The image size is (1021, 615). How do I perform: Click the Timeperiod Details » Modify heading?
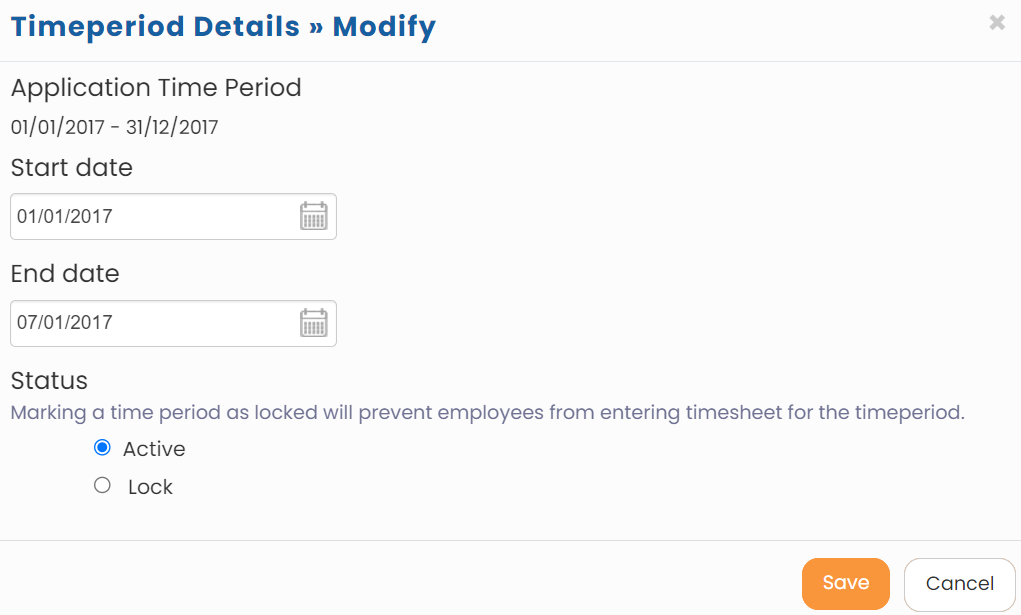point(222,26)
